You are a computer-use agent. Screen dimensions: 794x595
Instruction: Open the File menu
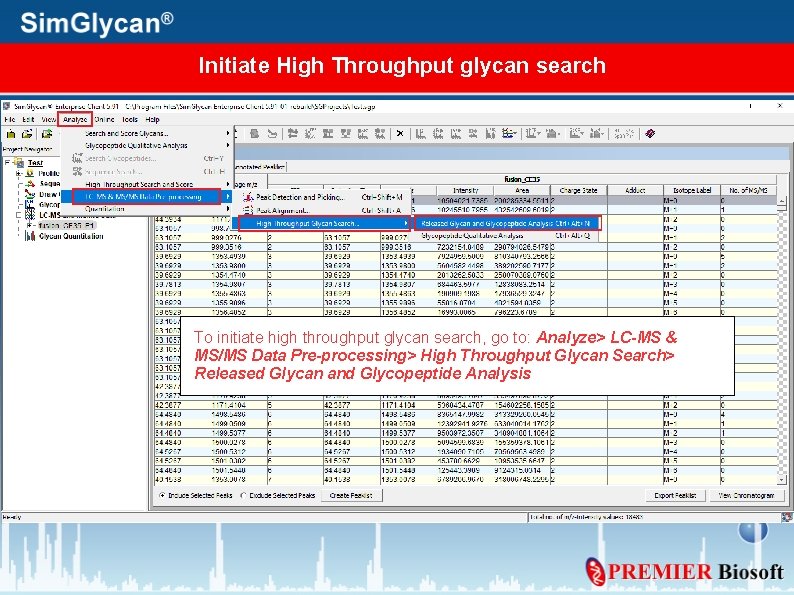[10, 120]
